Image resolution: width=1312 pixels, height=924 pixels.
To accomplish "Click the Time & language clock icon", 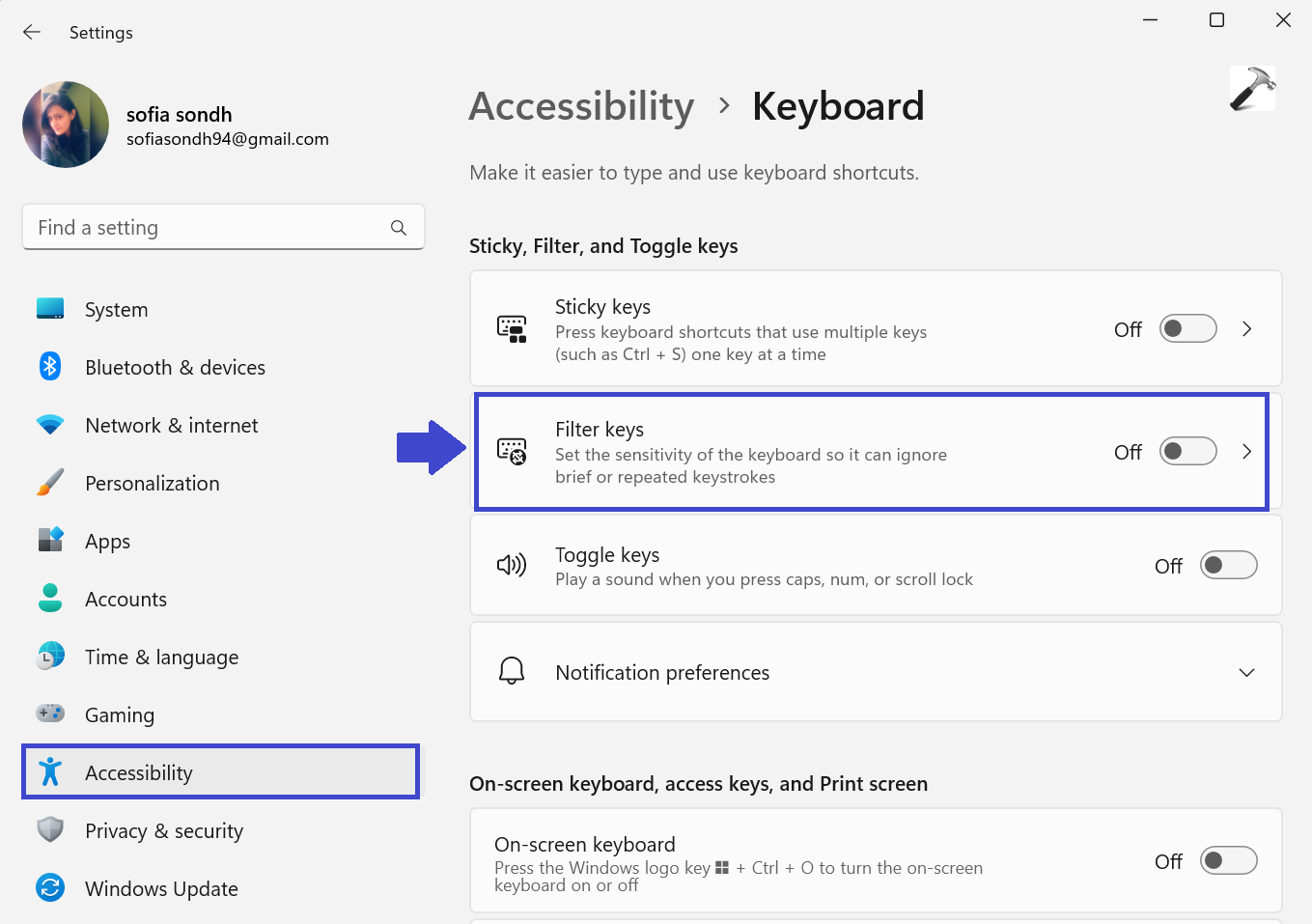I will (x=50, y=657).
